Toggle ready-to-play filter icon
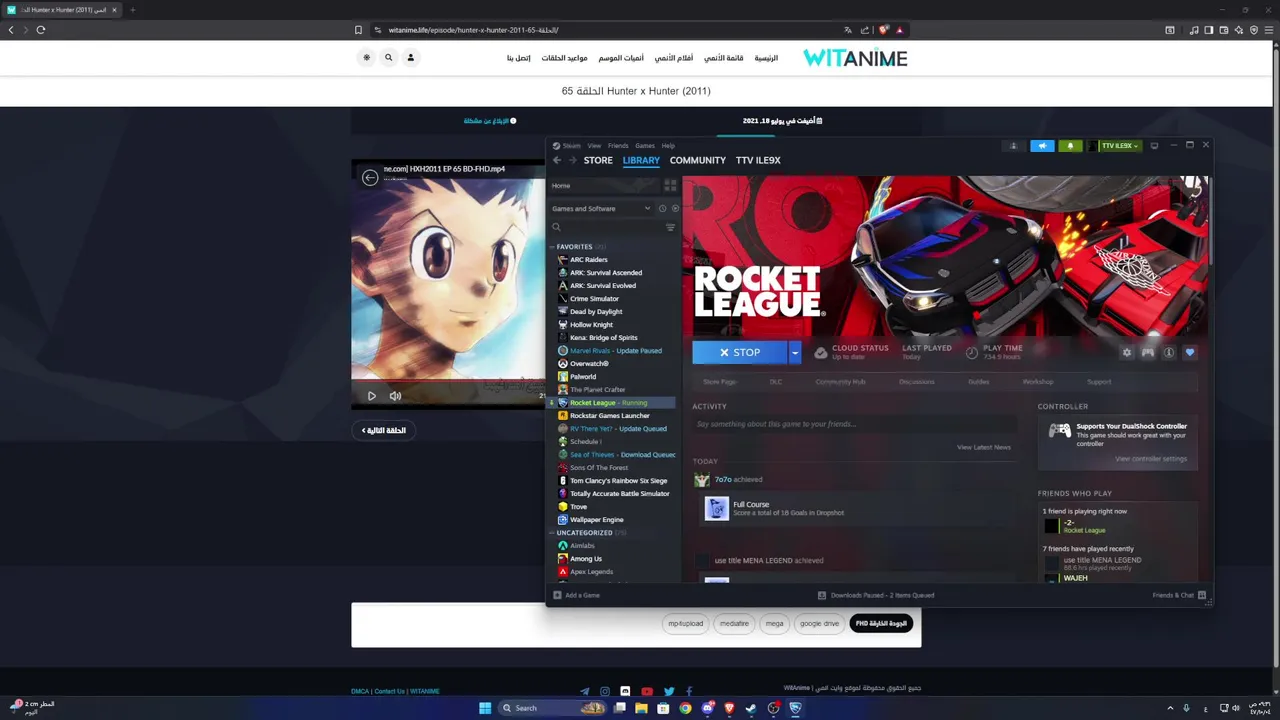The image size is (1280, 720). point(675,208)
